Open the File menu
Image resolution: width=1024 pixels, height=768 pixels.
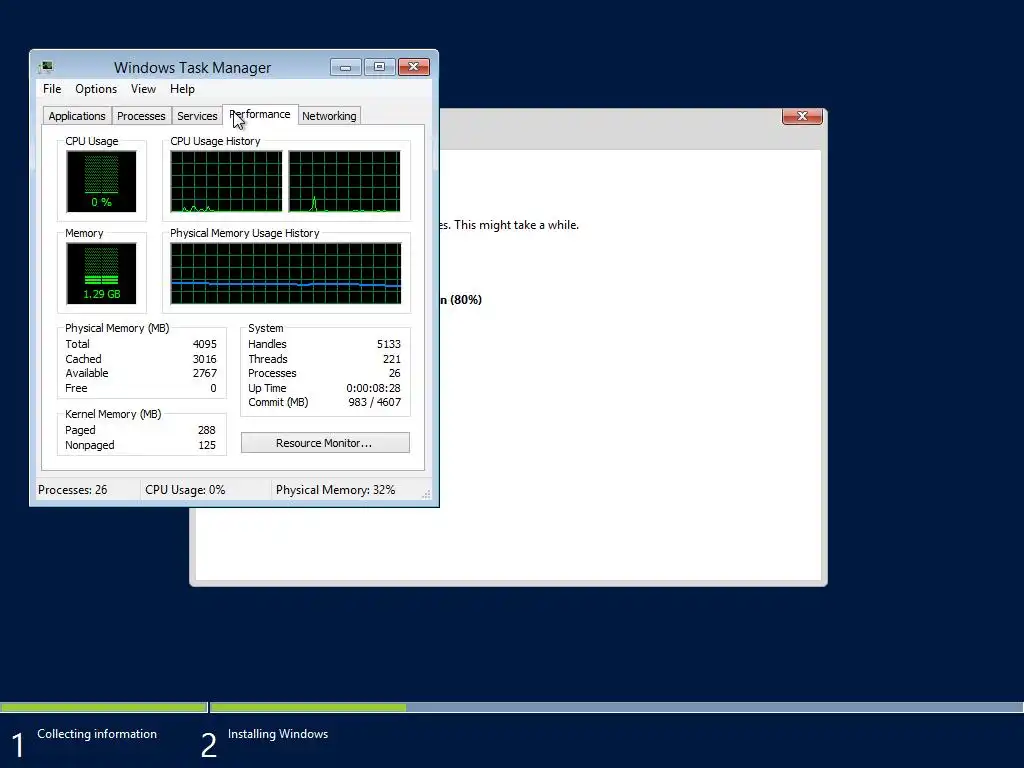[52, 89]
